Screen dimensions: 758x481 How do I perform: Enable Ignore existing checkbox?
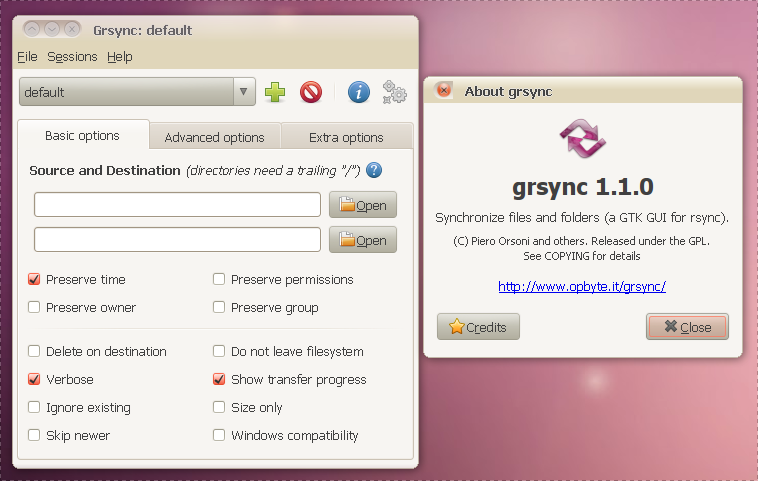point(34,407)
